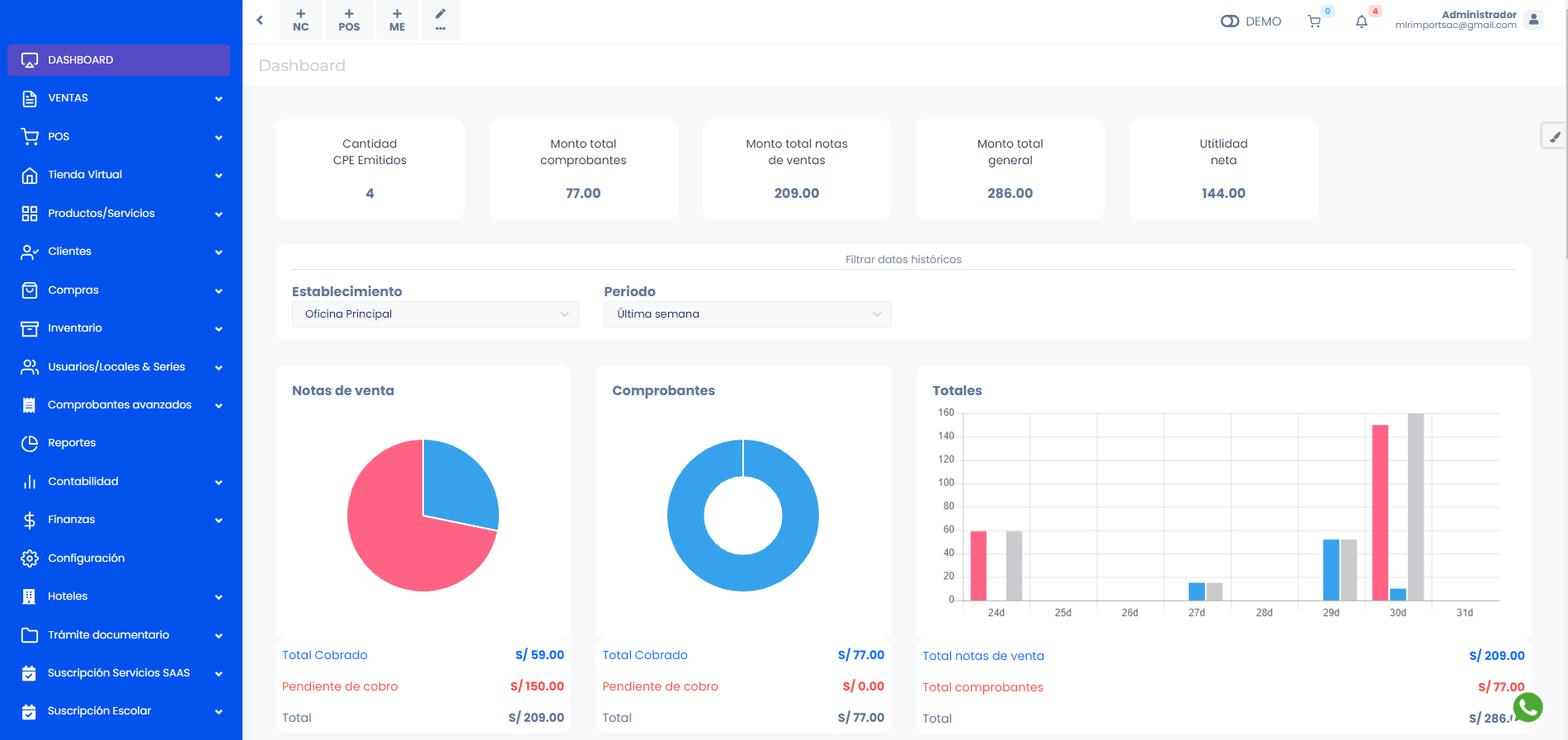Select Contabilidad in the sidebar
This screenshot has height=740, width=1568.
coord(119,482)
